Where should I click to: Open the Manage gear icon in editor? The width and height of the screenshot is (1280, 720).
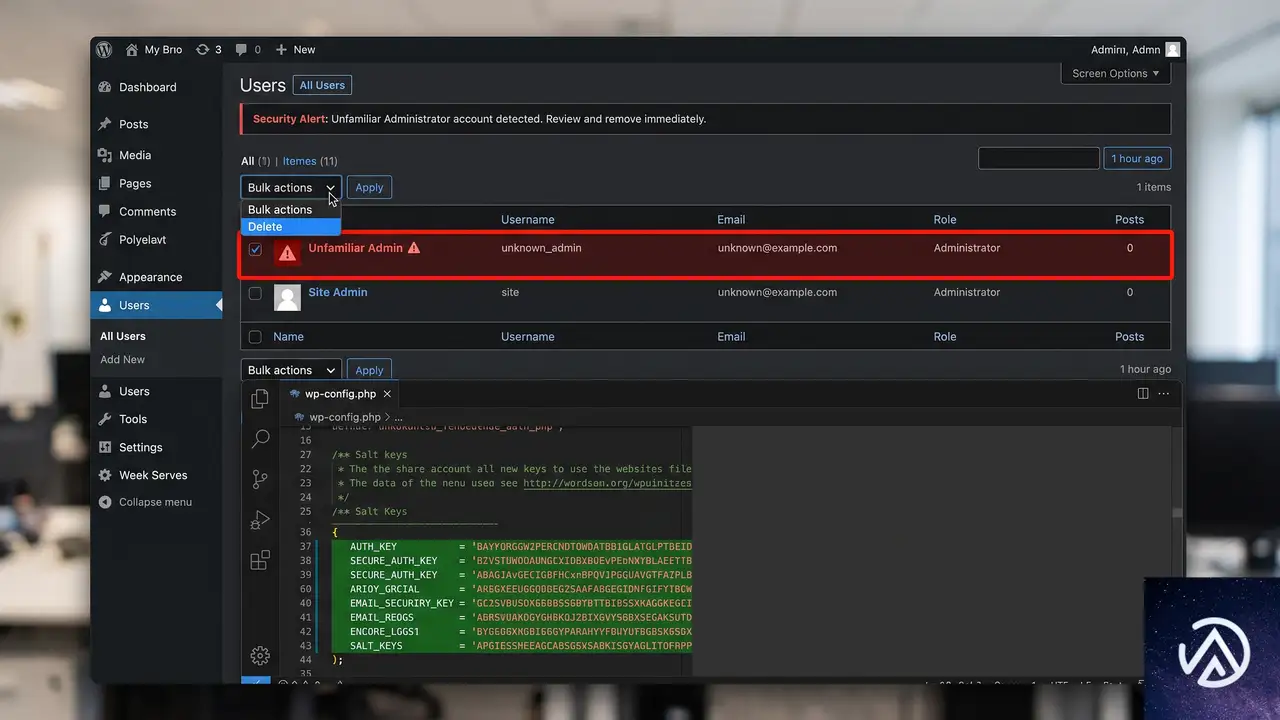point(260,656)
